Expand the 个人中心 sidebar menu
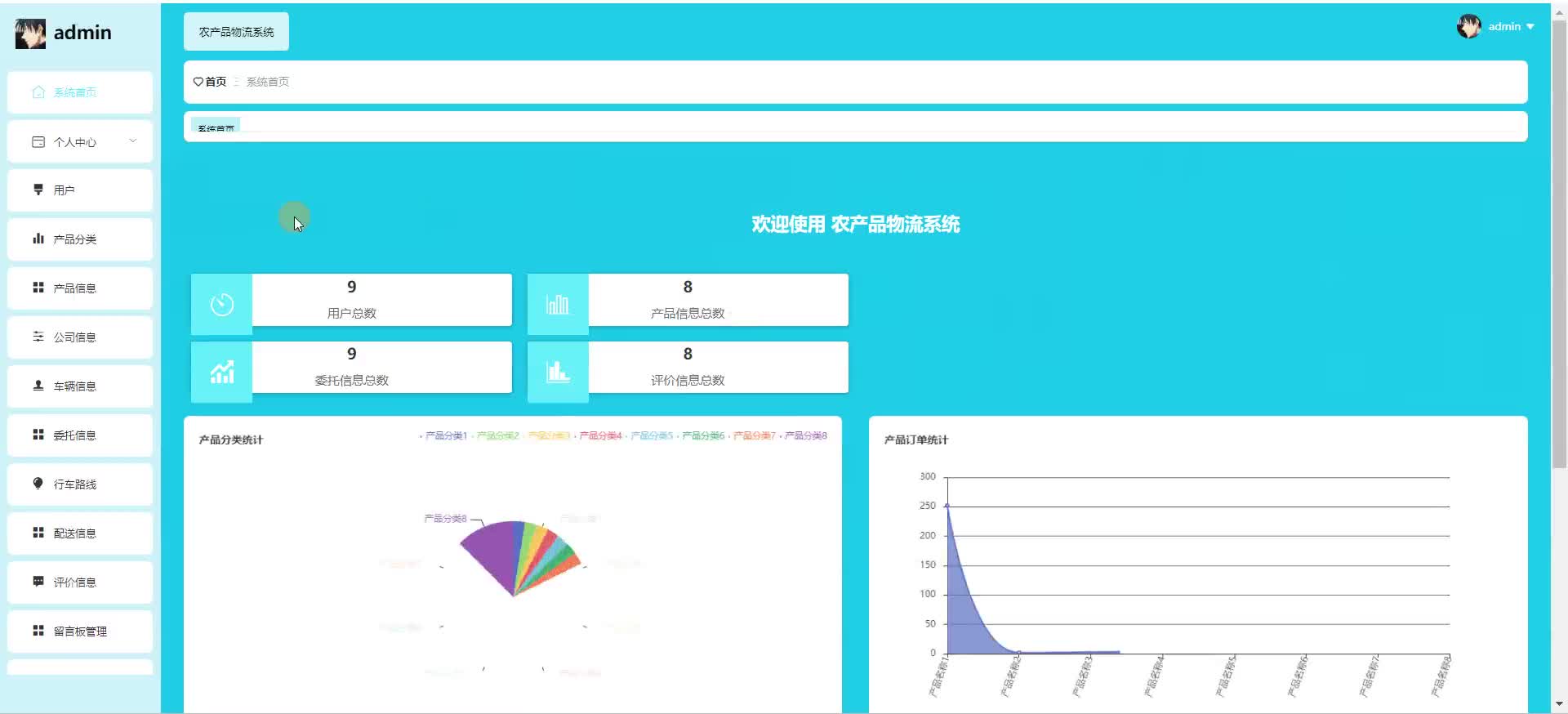 point(80,141)
